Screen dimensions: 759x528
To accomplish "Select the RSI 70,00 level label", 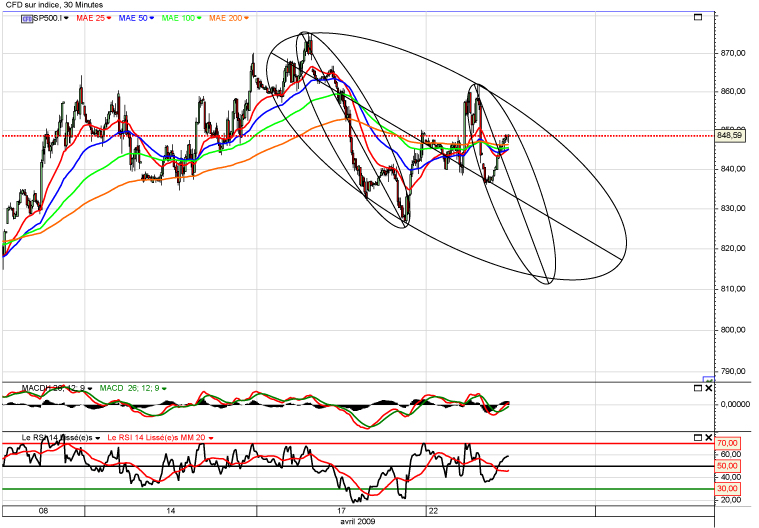I will tap(729, 443).
